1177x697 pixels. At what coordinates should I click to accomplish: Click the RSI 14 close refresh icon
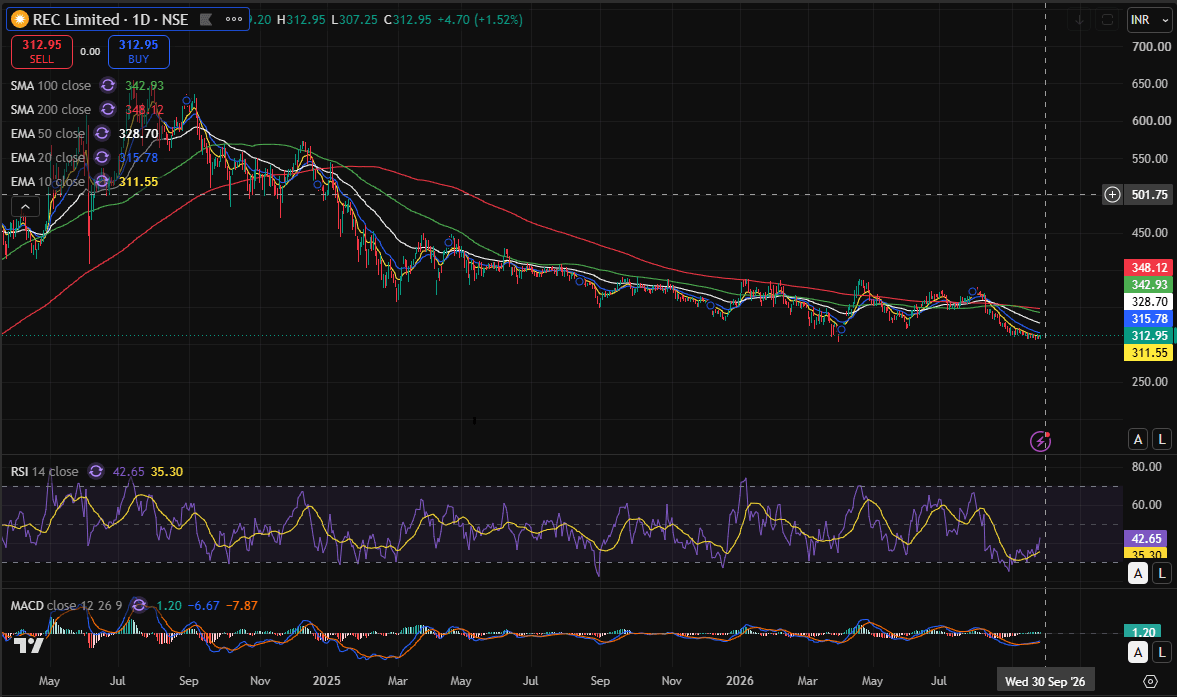(x=95, y=471)
